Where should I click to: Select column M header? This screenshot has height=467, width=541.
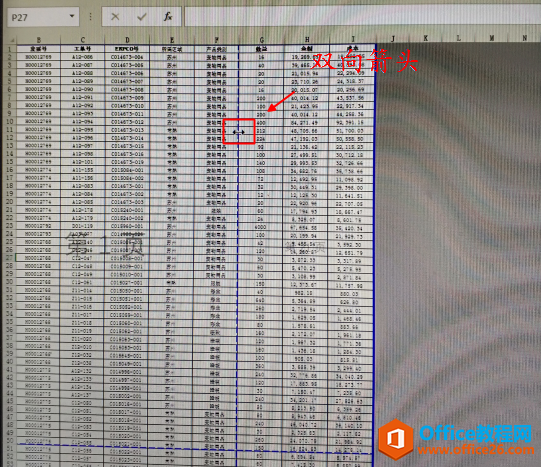[492, 38]
